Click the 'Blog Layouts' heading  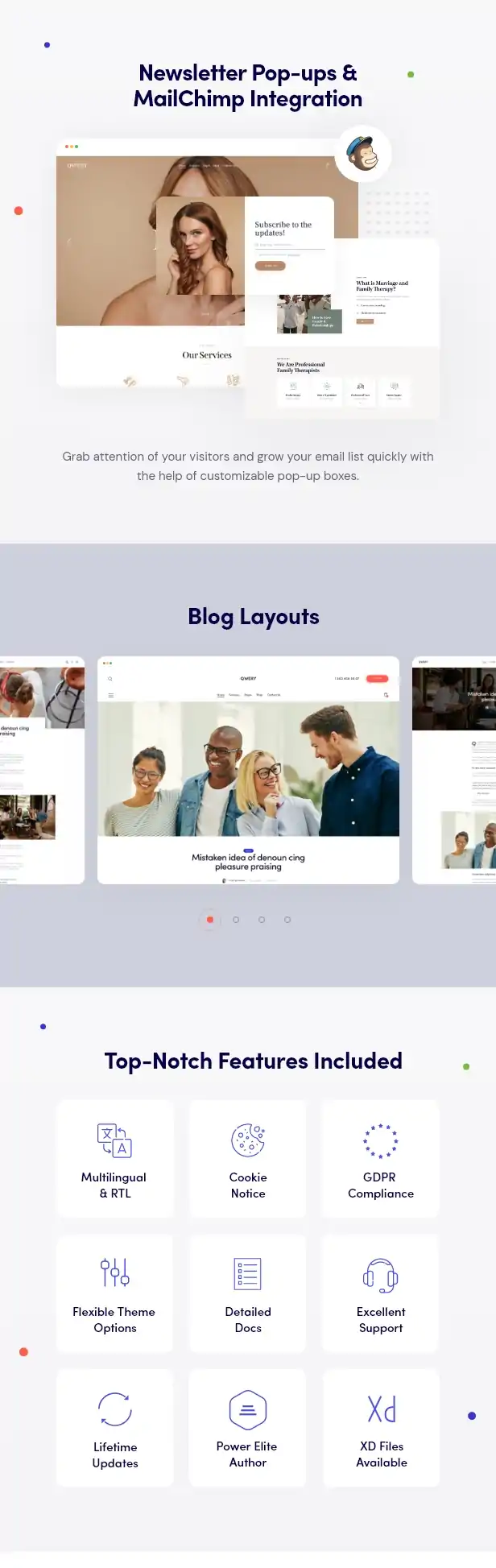pyautogui.click(x=254, y=617)
